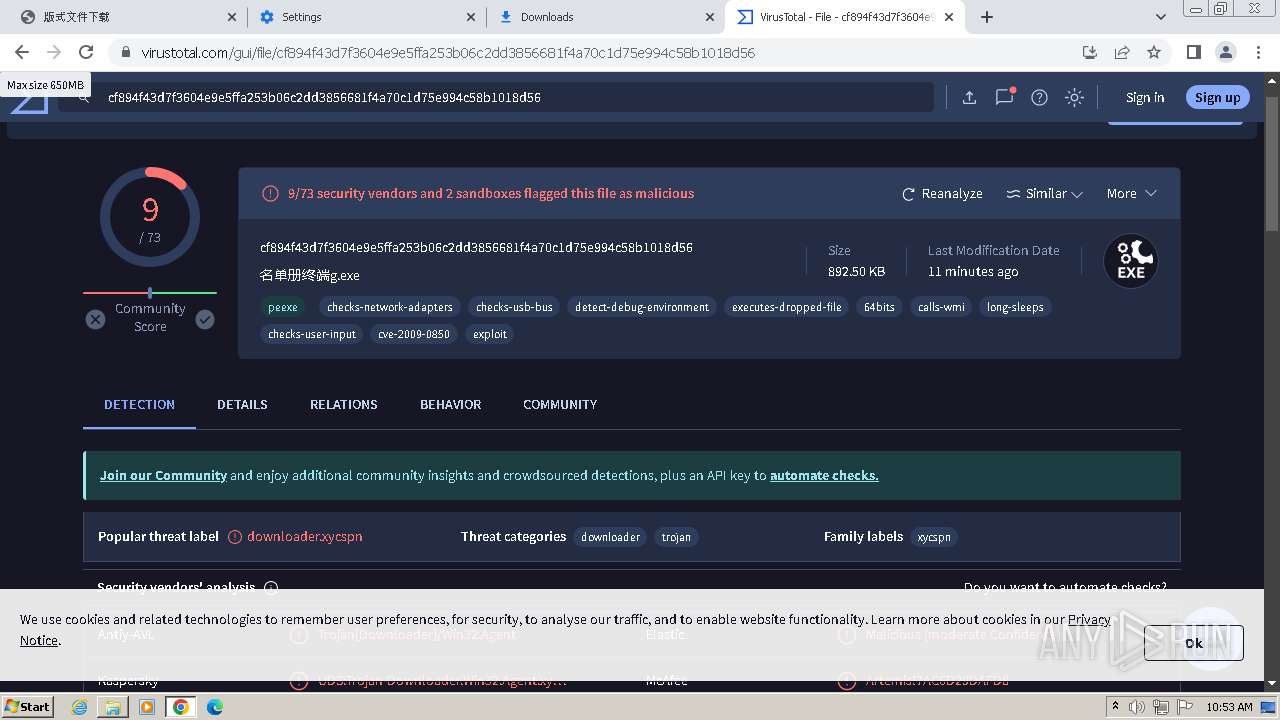Click the install app icon in address bar
The width and height of the screenshot is (1280, 720).
point(1090,52)
